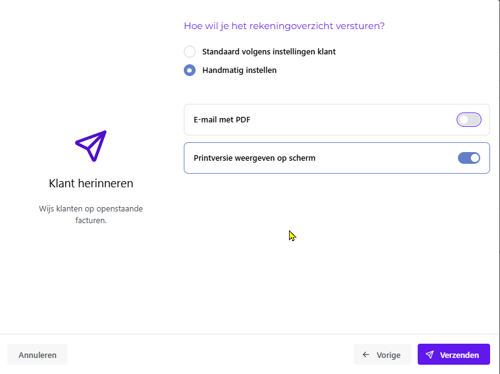Go back with the Vorige button
The width and height of the screenshot is (500, 374).
(x=382, y=355)
